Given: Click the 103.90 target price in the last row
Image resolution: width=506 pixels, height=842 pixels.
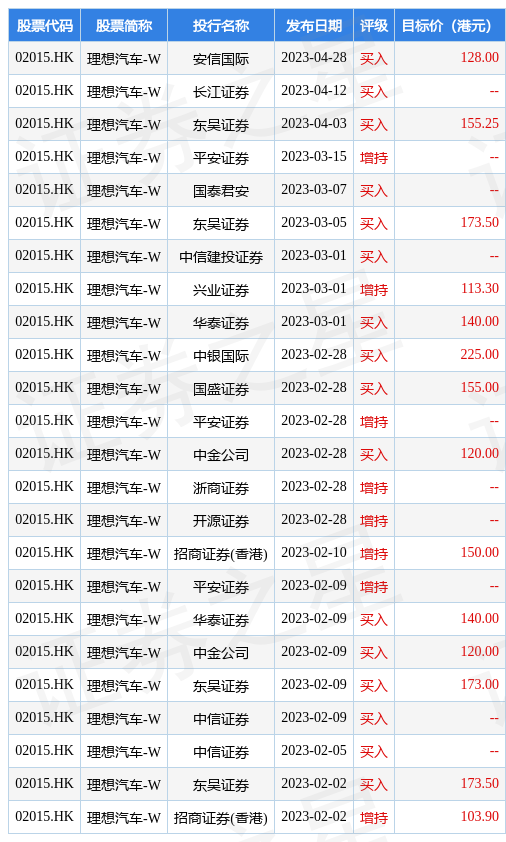Looking at the screenshot, I should tap(480, 816).
